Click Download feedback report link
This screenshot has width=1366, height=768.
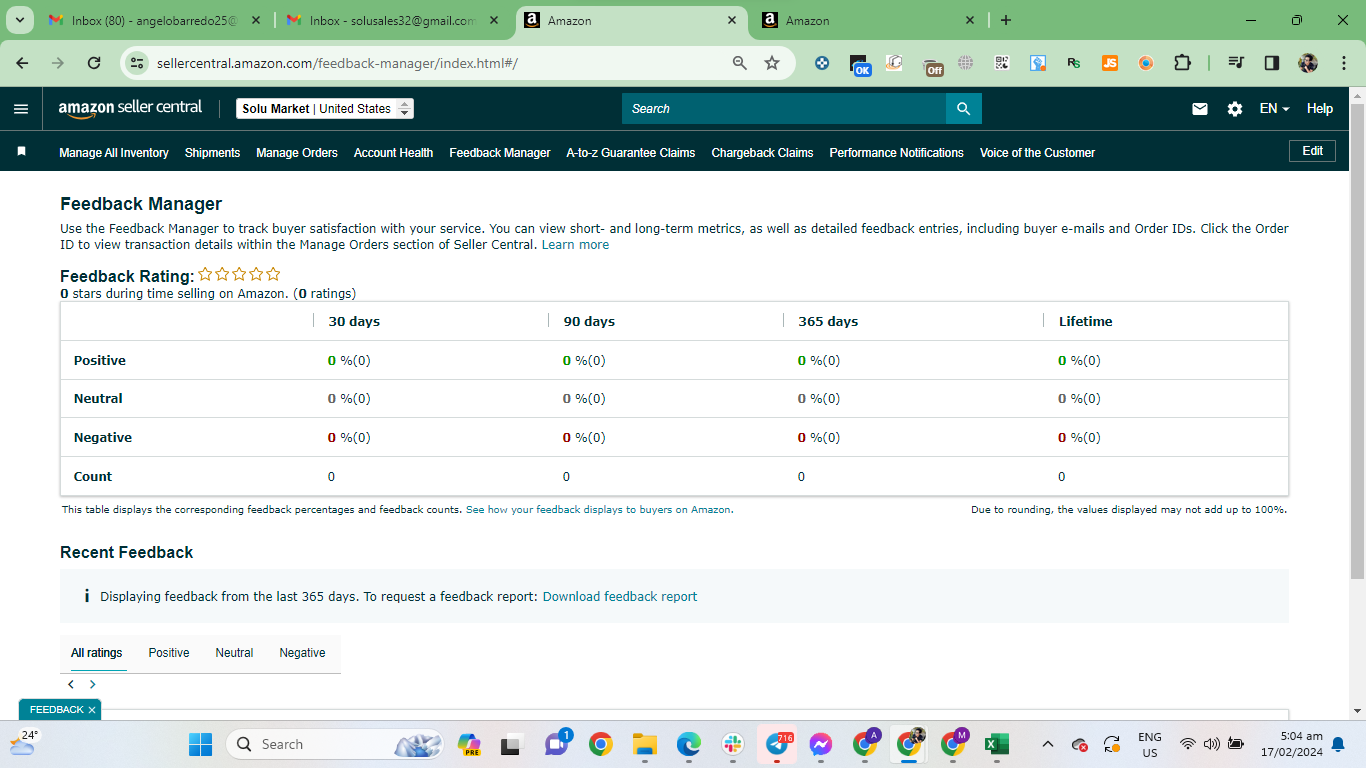pos(620,597)
